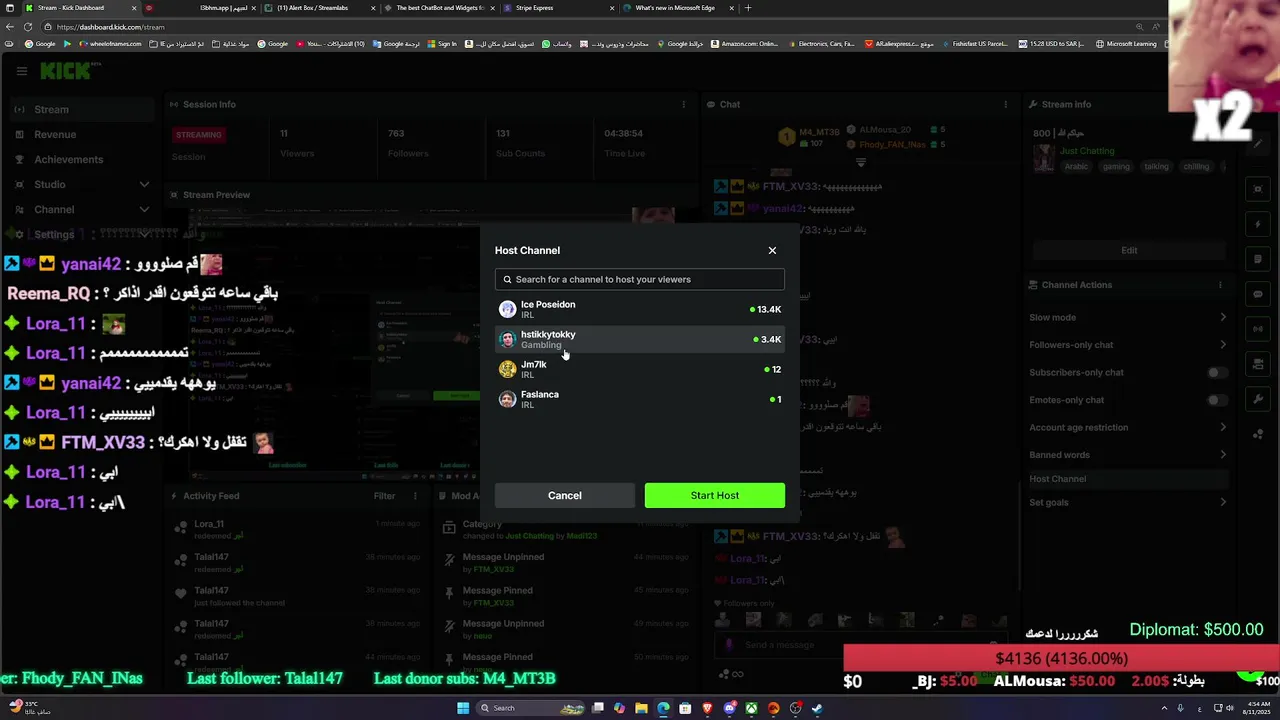Focus the channel search field

[x=639, y=279]
